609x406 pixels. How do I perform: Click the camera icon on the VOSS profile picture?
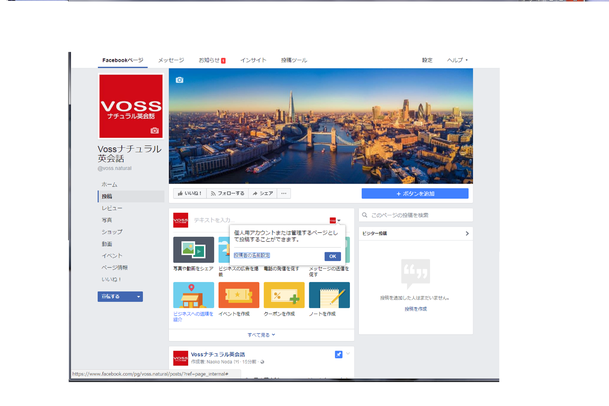coord(155,131)
